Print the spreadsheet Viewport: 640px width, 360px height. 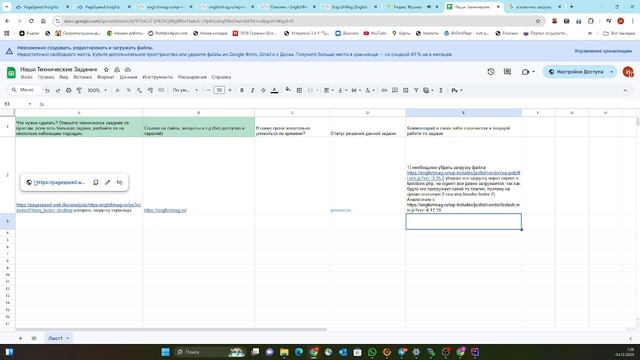68,90
